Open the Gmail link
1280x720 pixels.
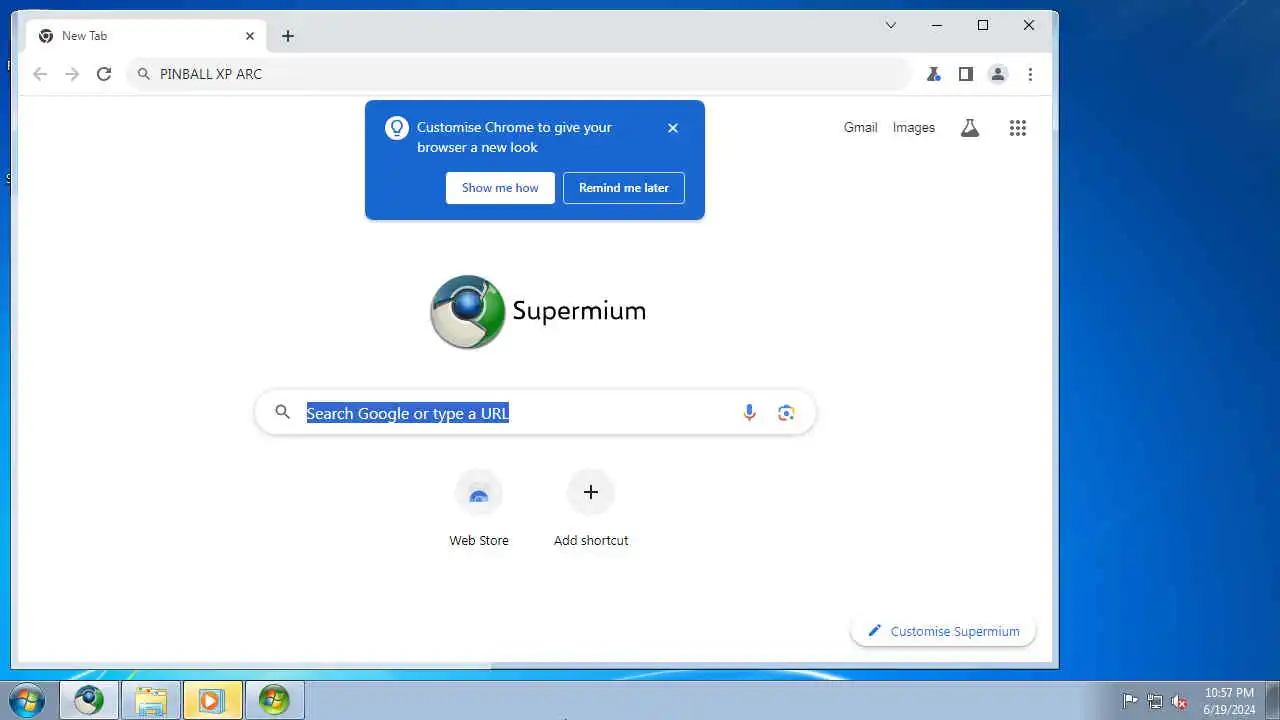click(x=860, y=128)
